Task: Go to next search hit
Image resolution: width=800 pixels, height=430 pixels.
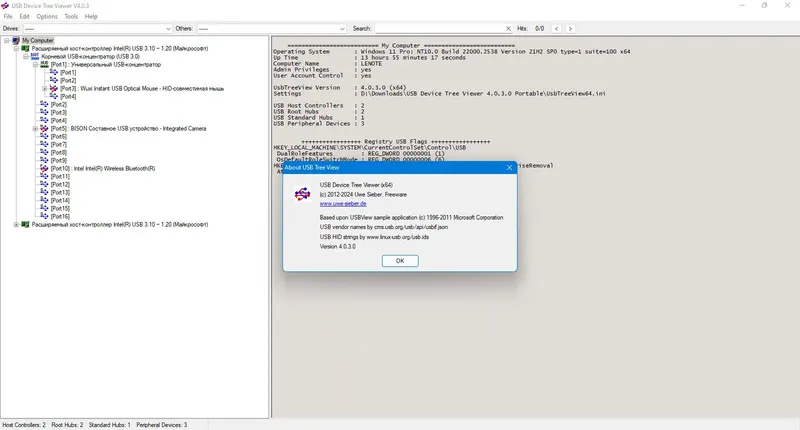Action: click(570, 29)
